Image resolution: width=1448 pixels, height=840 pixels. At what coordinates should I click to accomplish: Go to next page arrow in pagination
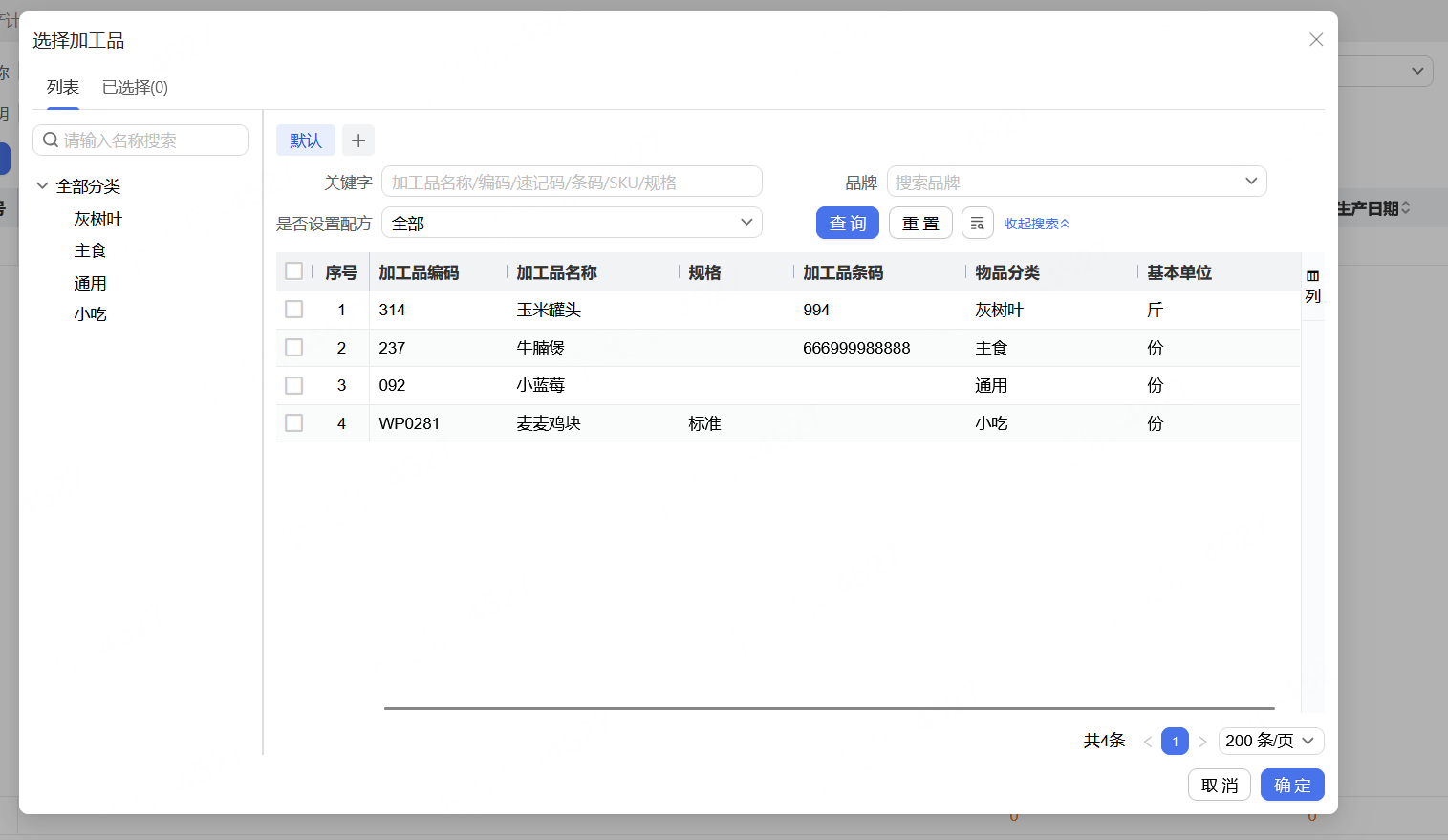[1202, 742]
